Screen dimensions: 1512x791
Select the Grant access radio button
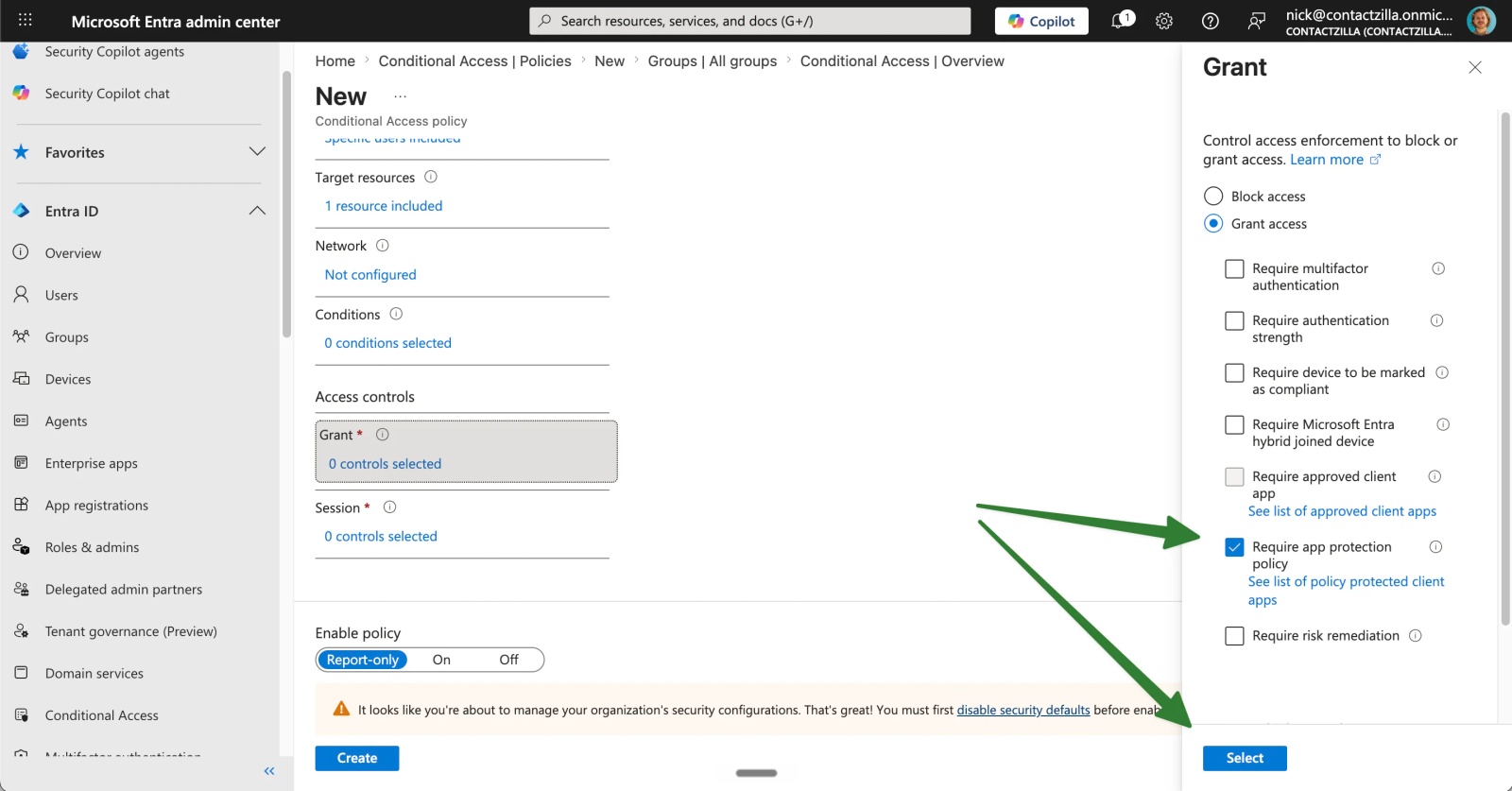click(x=1213, y=224)
